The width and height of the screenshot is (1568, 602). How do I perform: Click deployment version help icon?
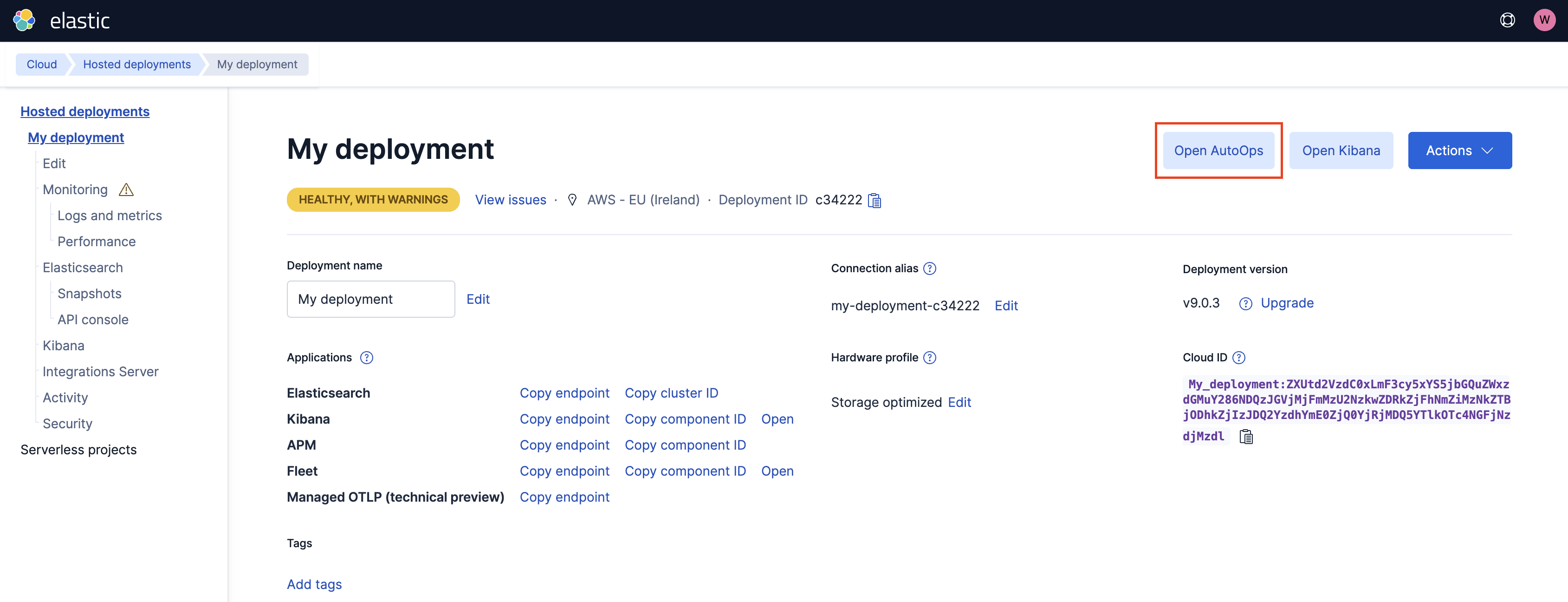click(x=1245, y=303)
